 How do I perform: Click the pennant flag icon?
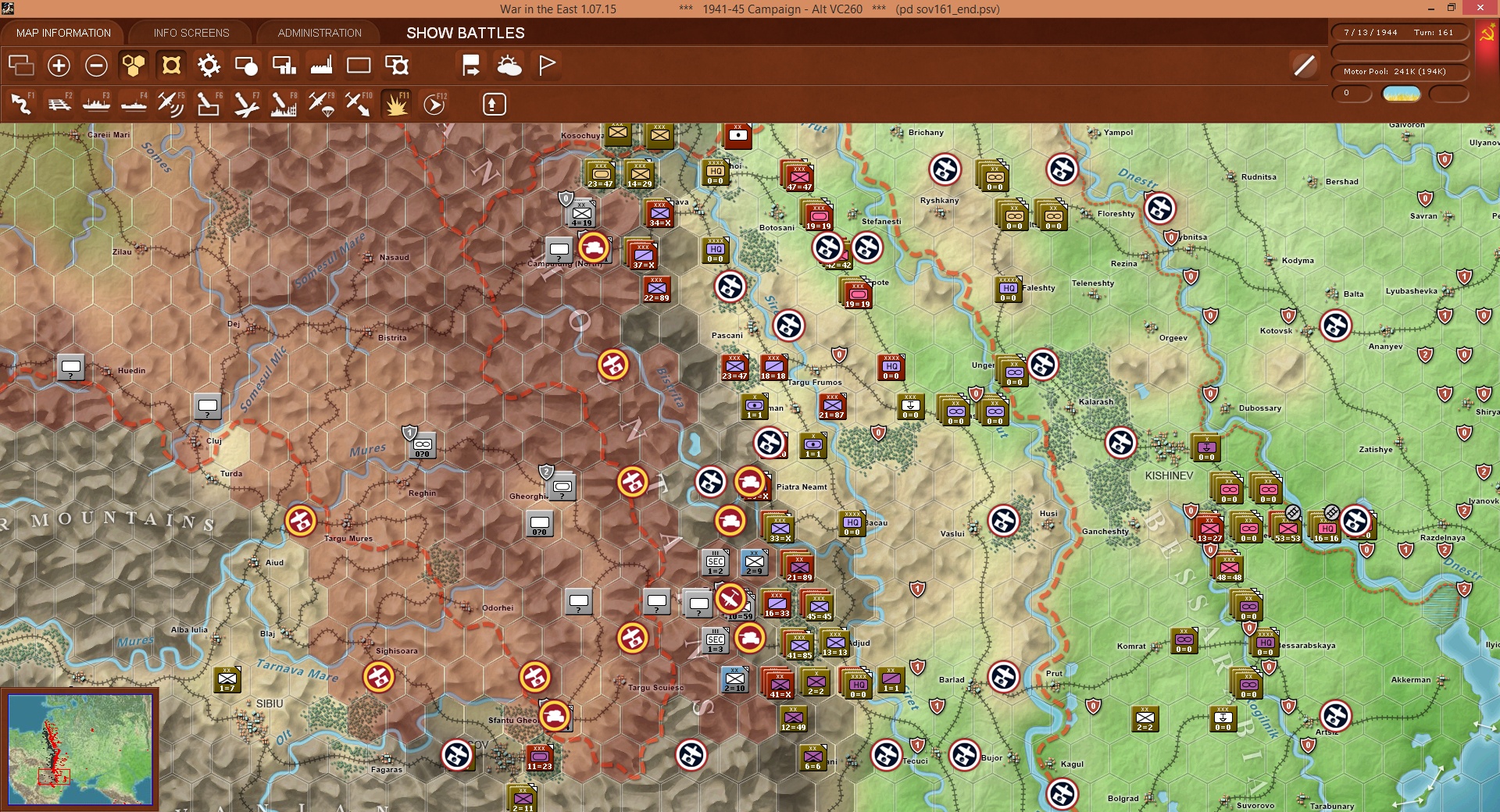point(547,66)
